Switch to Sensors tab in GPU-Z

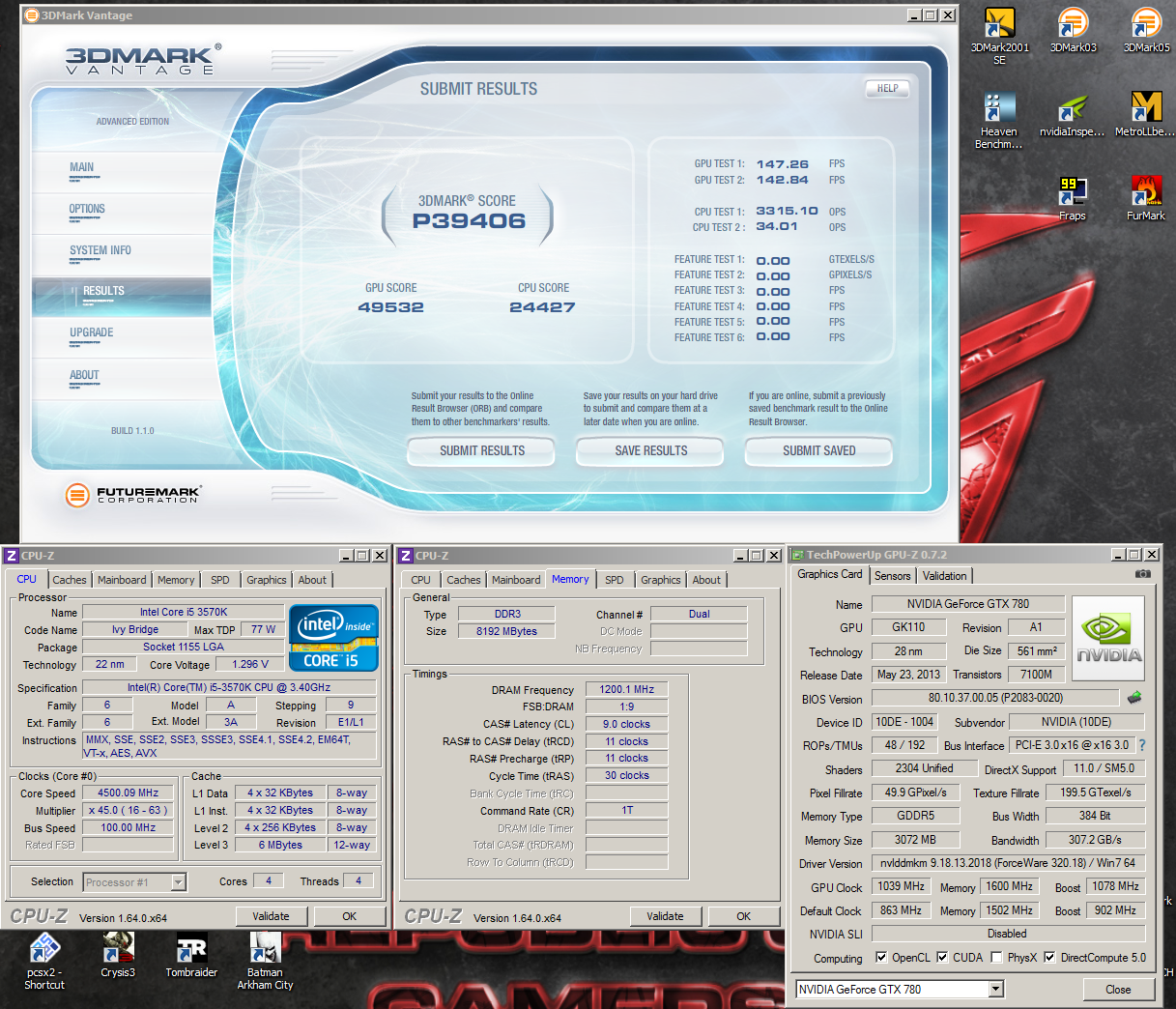click(x=893, y=575)
